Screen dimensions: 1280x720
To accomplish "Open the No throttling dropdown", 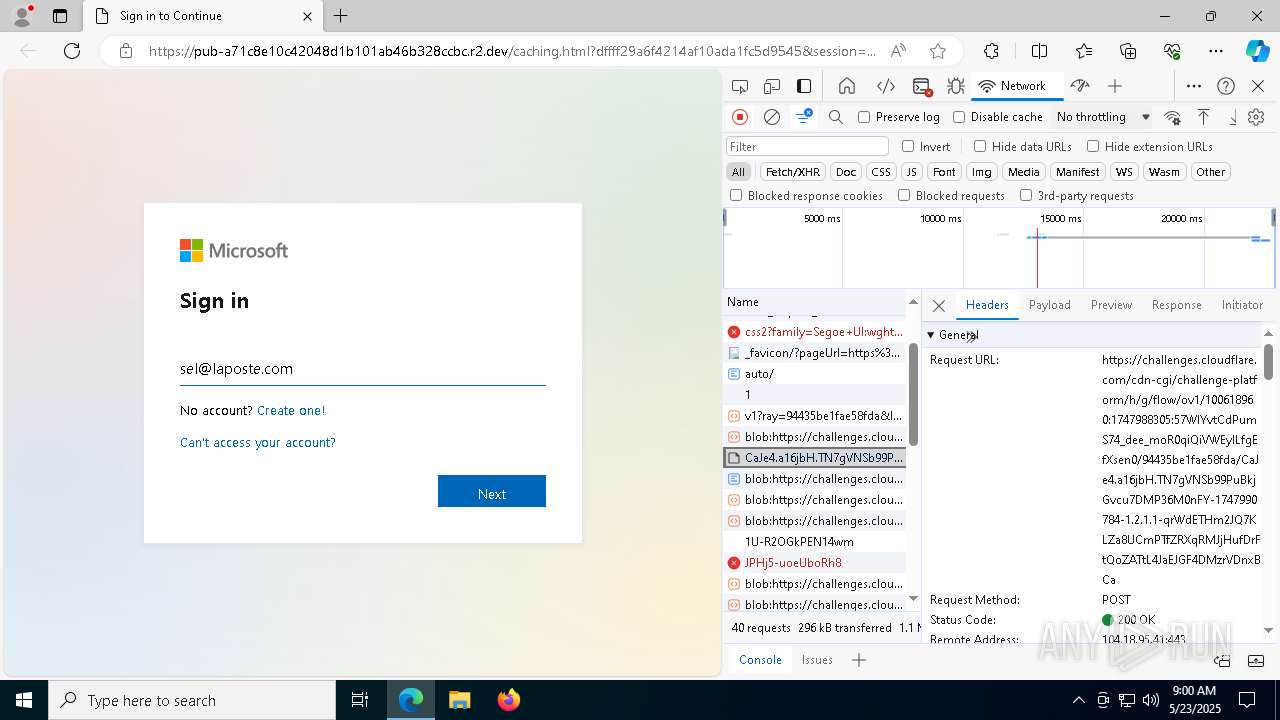I will pos(1103,117).
